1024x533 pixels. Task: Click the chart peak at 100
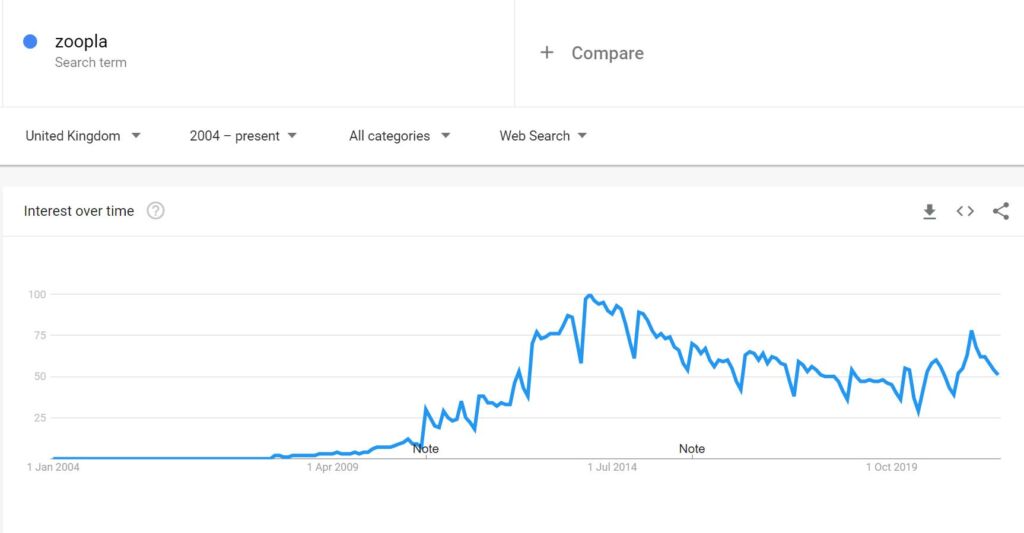pos(590,296)
